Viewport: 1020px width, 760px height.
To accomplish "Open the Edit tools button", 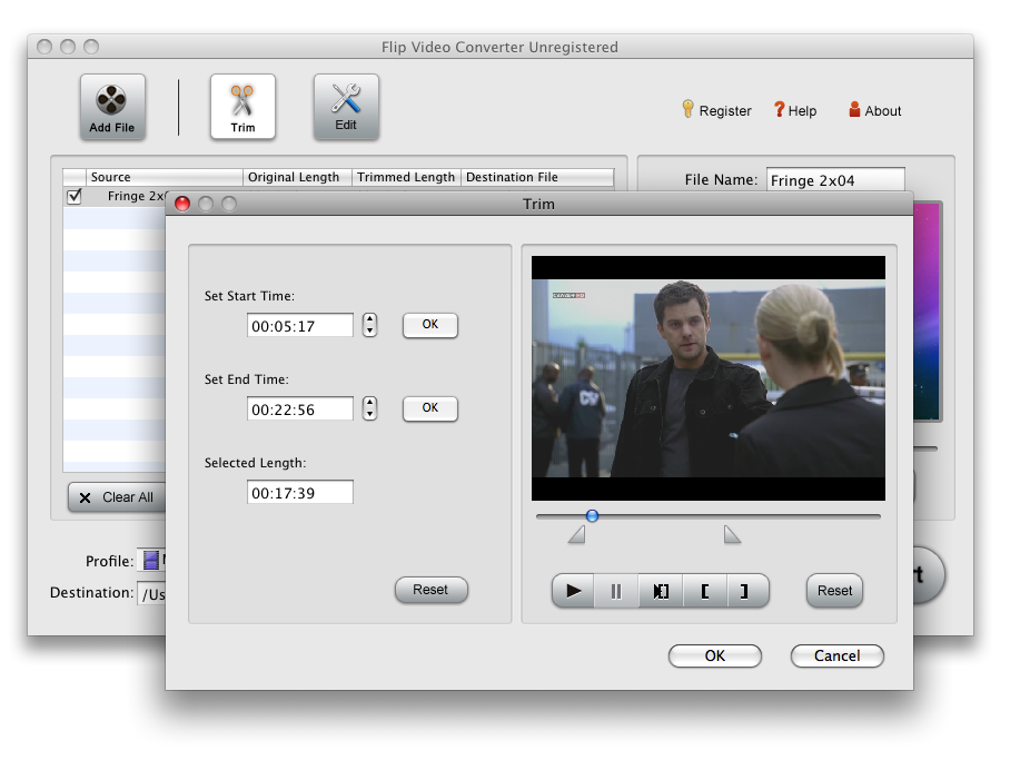I will 346,101.
